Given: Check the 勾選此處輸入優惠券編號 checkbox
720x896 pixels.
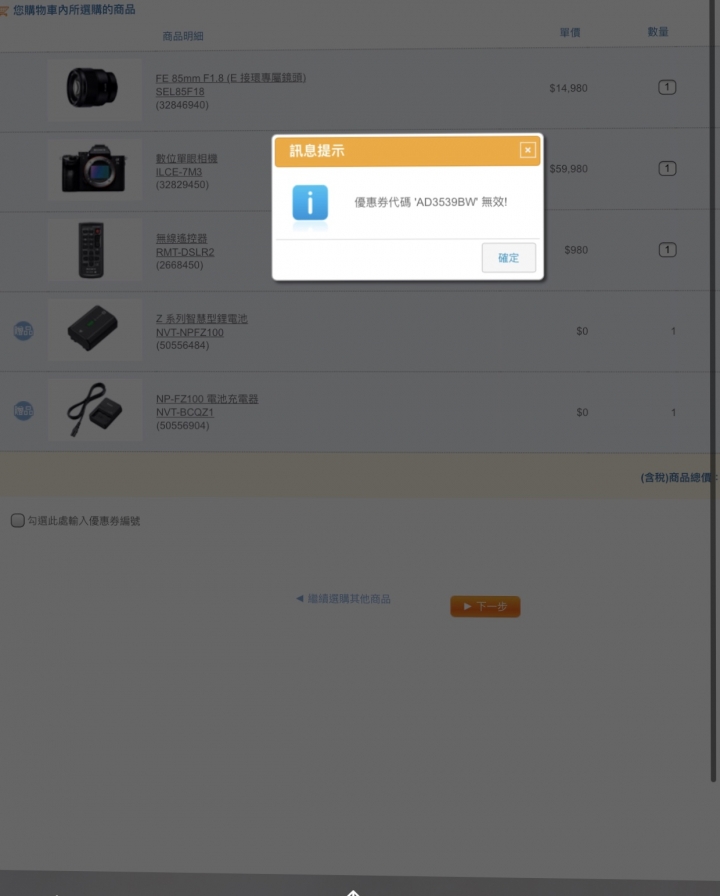Looking at the screenshot, I should pos(18,520).
